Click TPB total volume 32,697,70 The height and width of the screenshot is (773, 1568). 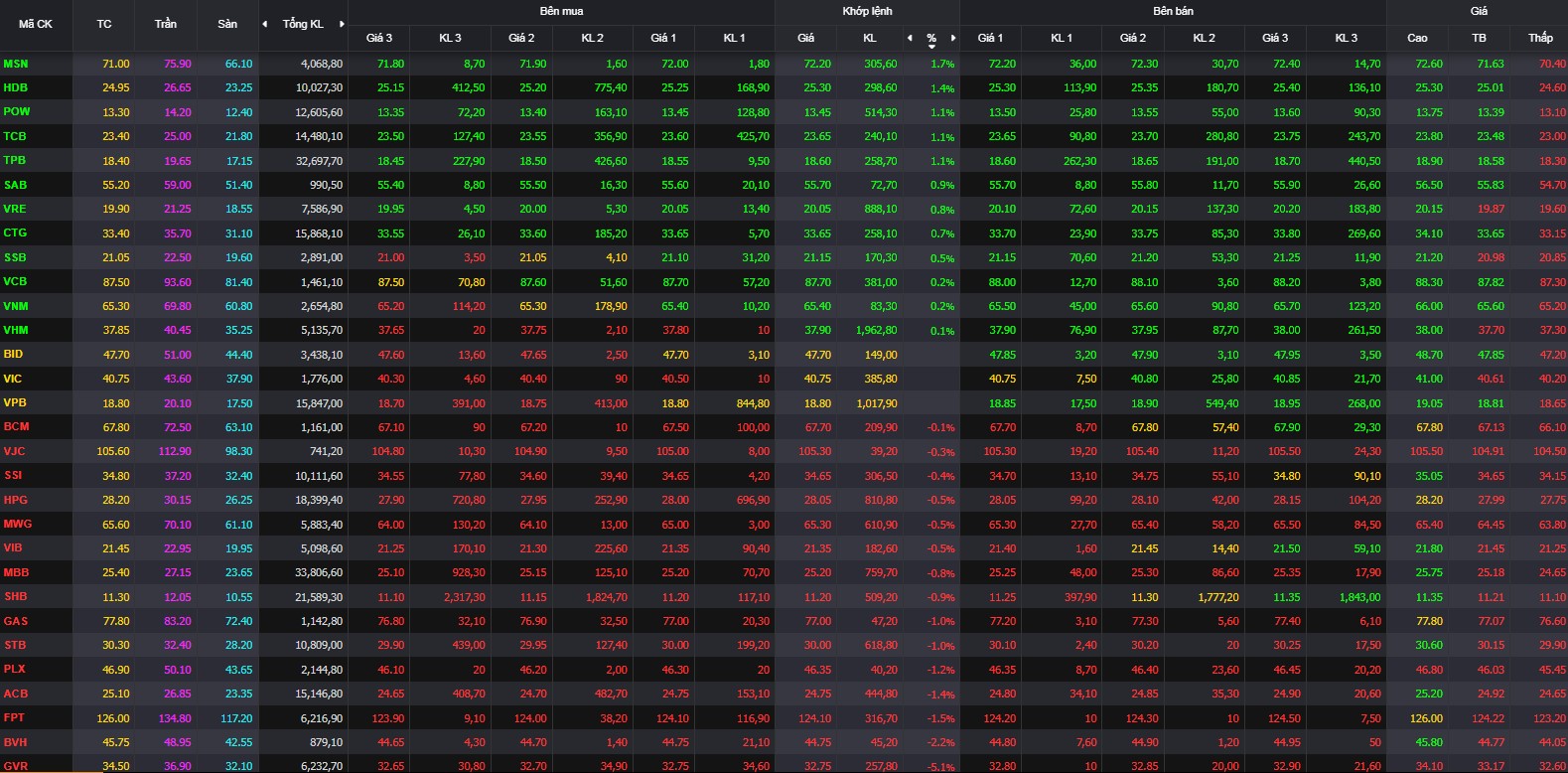[319, 161]
